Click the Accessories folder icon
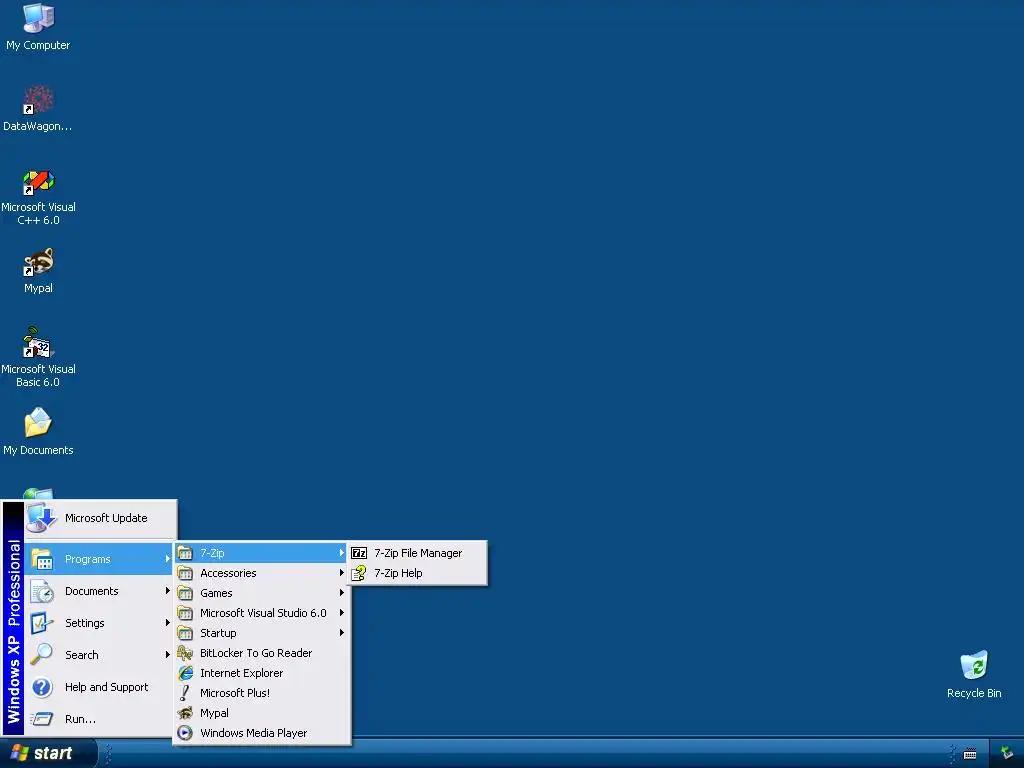Screen dimensions: 1024x768 point(185,573)
